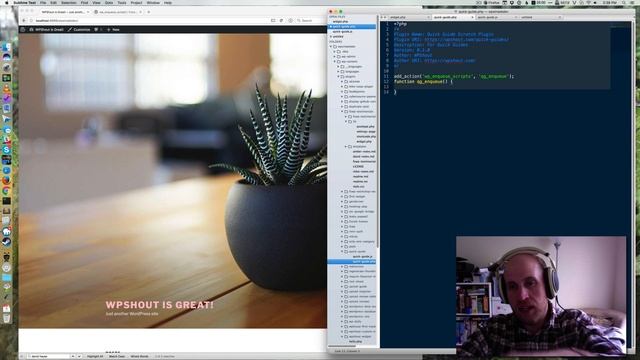Open the Selection menu
This screenshot has height=360, width=640.
(x=69, y=2)
